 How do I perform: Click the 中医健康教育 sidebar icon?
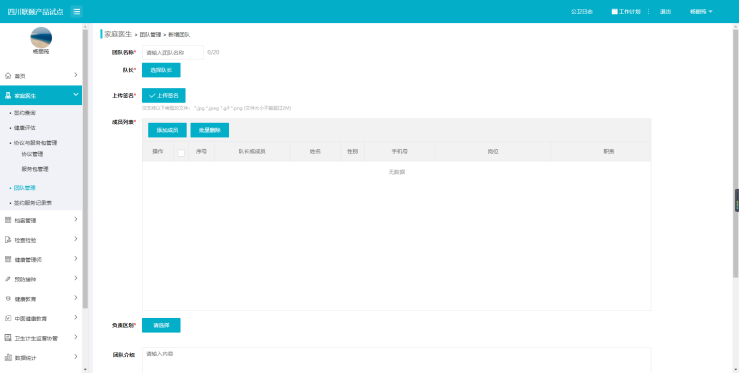tap(8, 318)
